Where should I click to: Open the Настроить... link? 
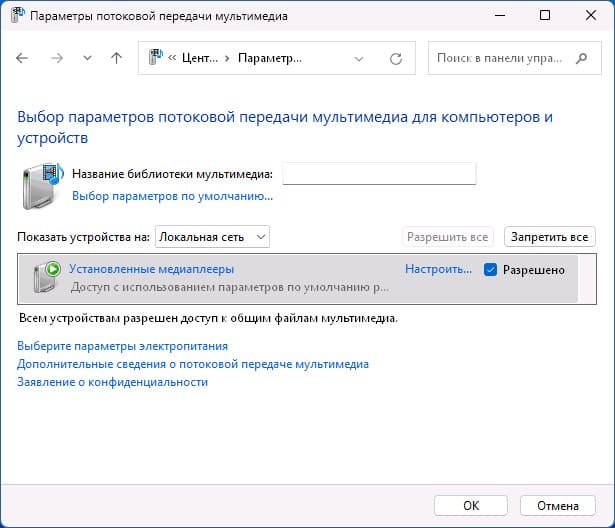[439, 269]
